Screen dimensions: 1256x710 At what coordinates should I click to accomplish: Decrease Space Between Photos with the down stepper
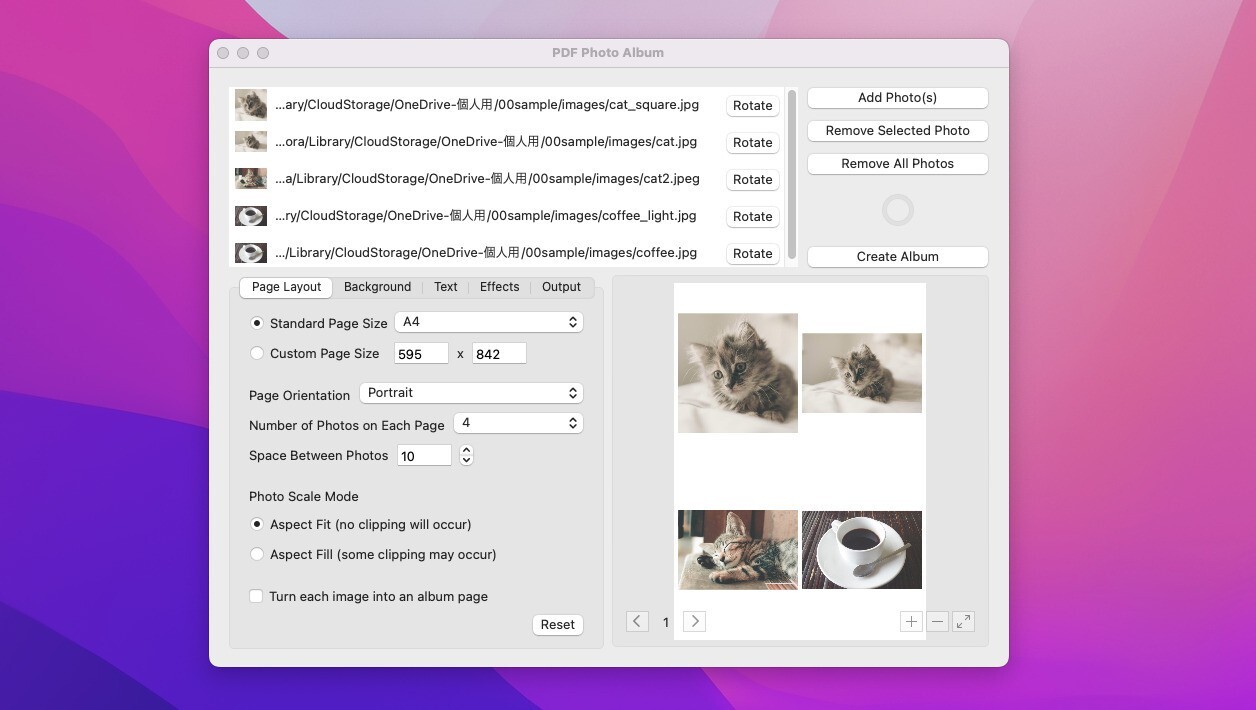click(466, 460)
